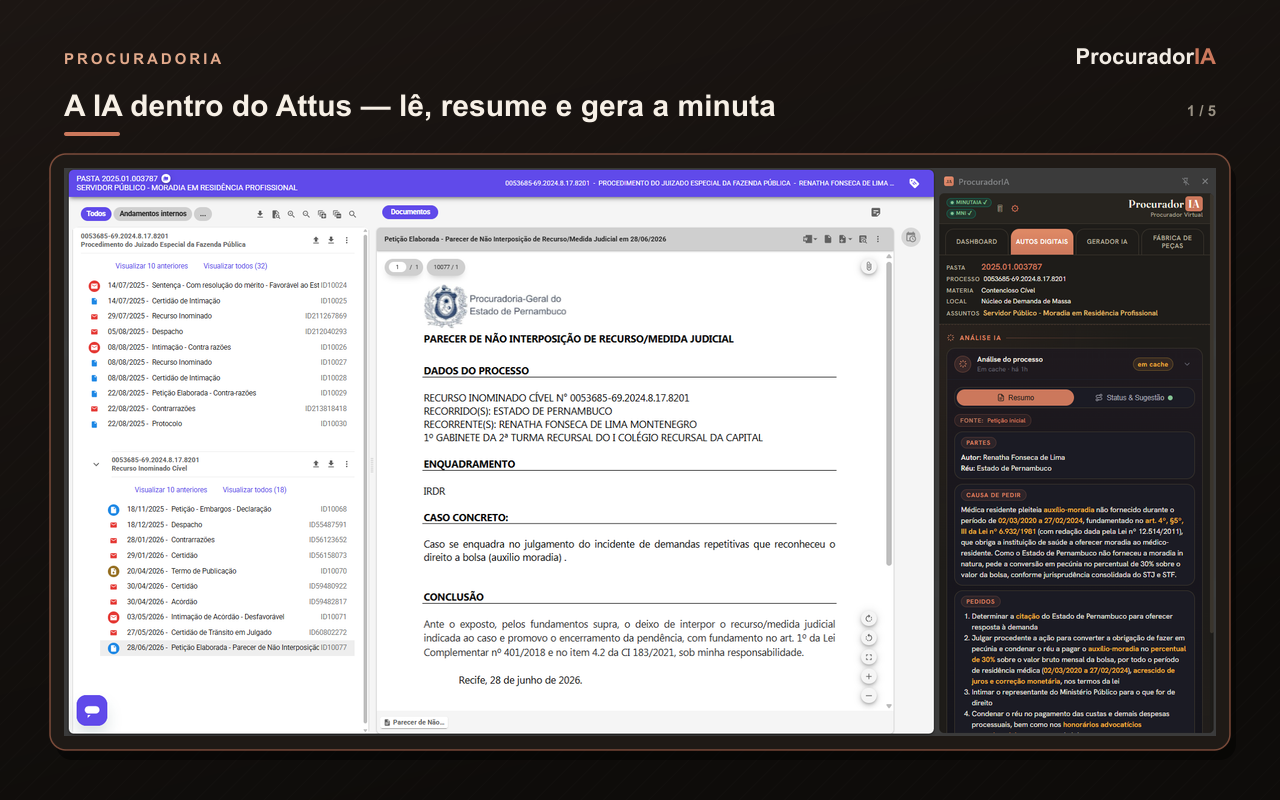Click Visualizar 10 anteriores under Recurso Inominado Cível

pos(171,490)
